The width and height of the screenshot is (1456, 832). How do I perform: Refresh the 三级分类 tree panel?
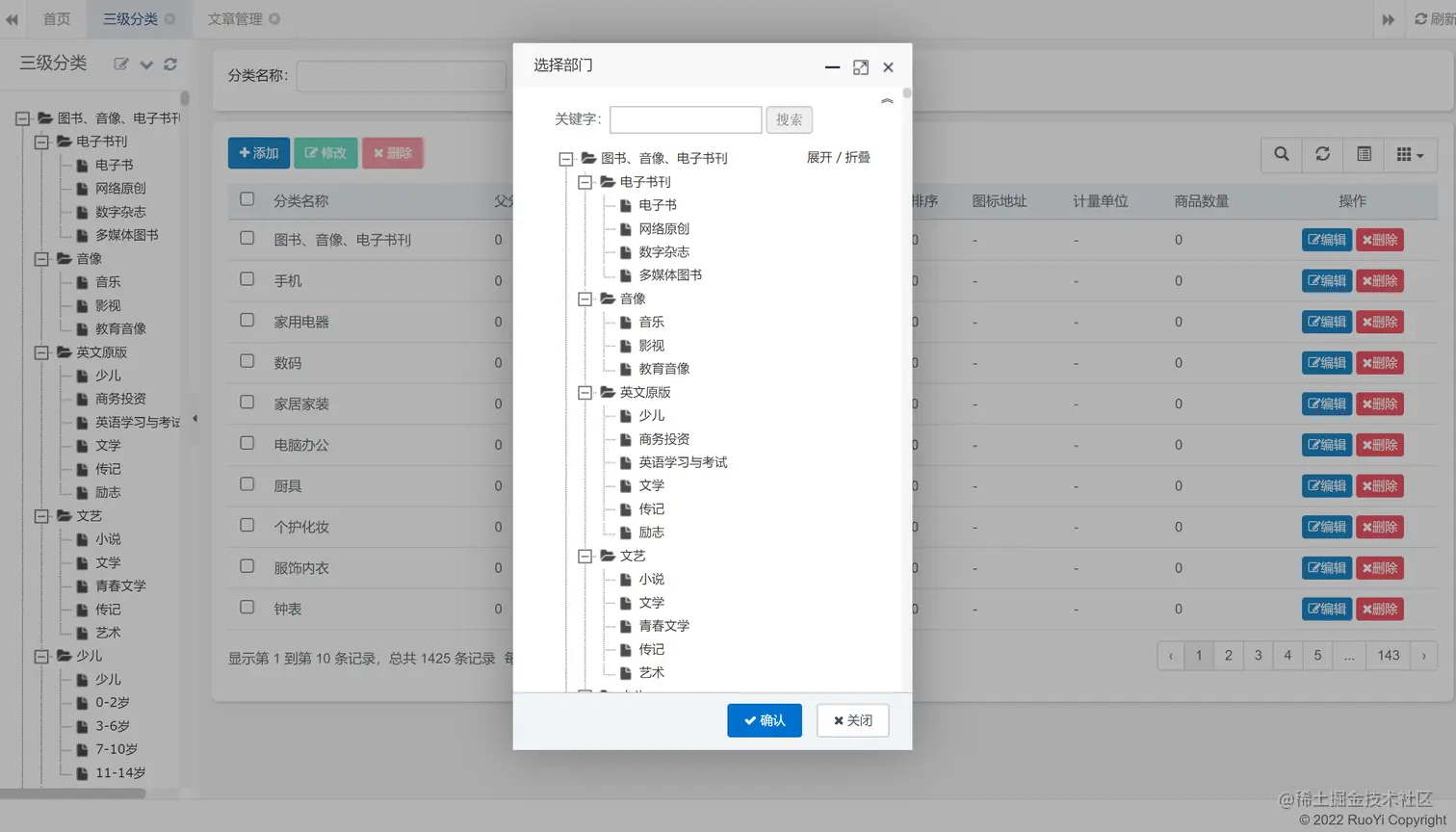pyautogui.click(x=170, y=64)
